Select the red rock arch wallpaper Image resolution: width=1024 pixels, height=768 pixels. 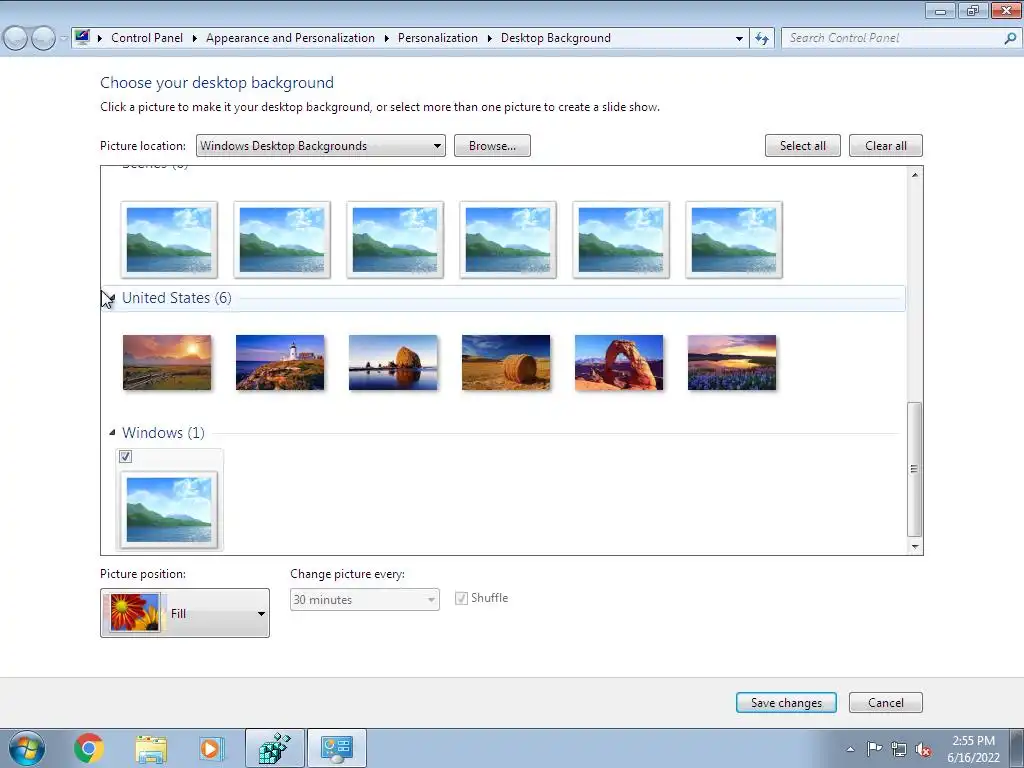tap(619, 362)
